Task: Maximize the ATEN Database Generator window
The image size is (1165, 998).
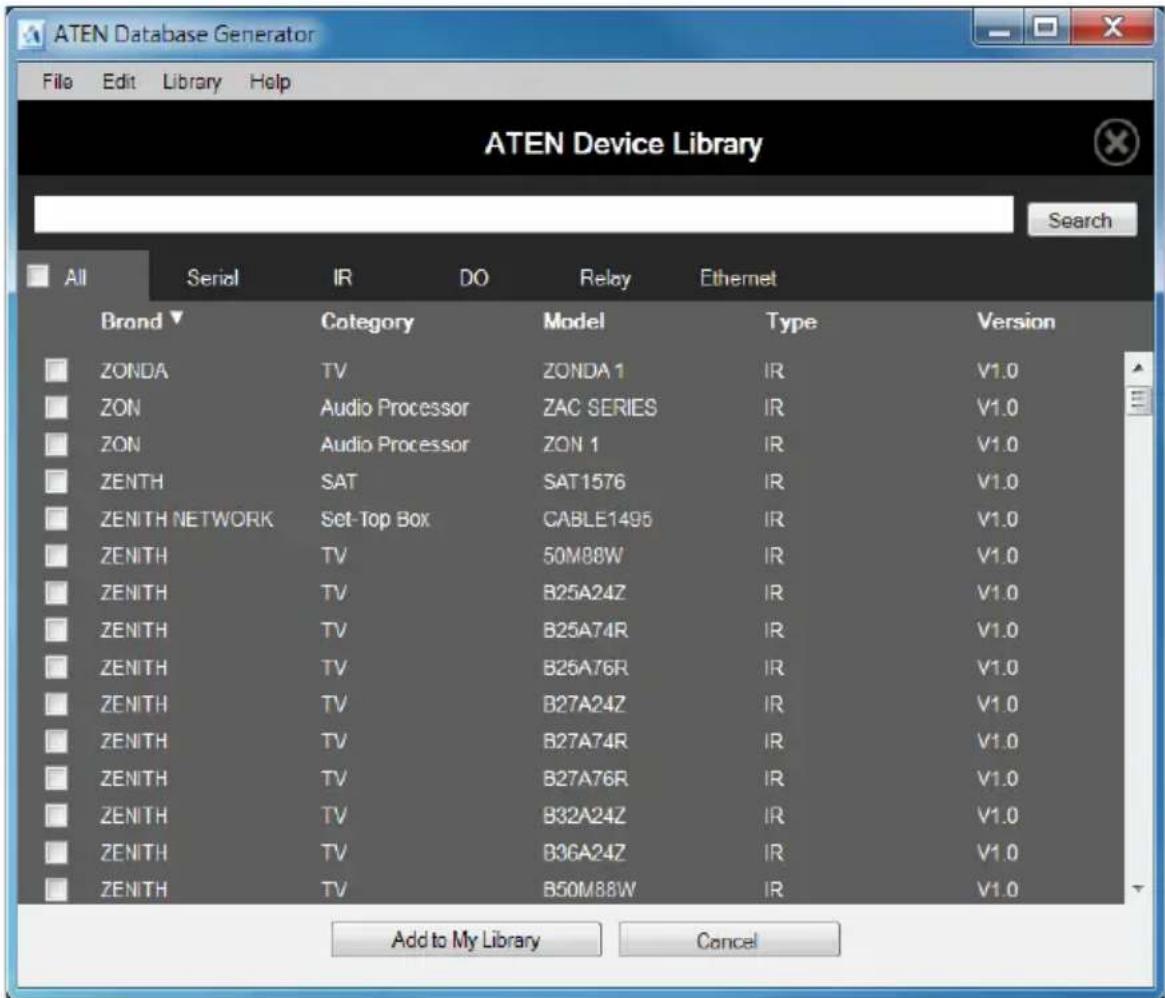Action: [x=1047, y=28]
